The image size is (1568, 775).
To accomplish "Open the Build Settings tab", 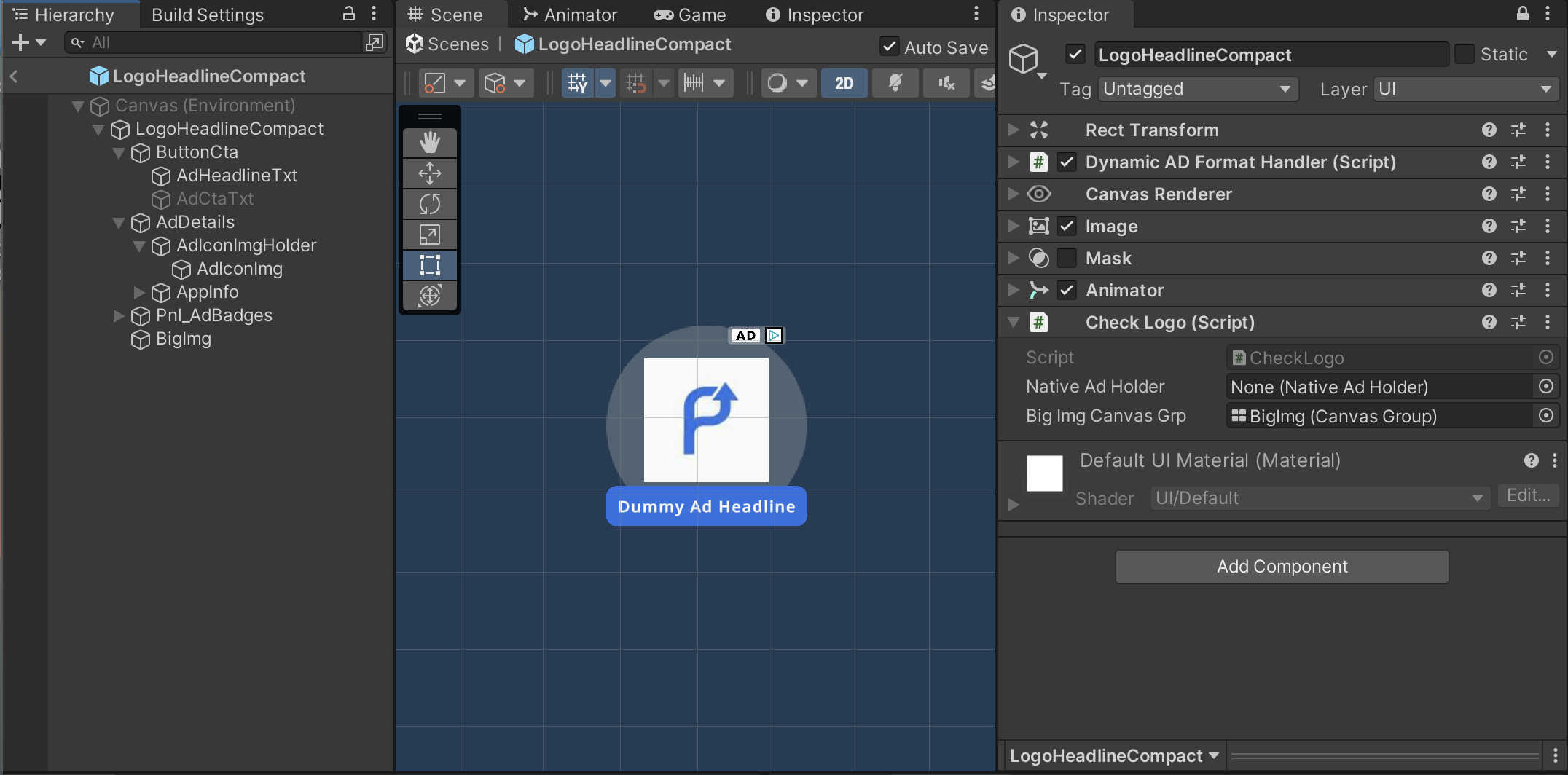I will pos(207,15).
